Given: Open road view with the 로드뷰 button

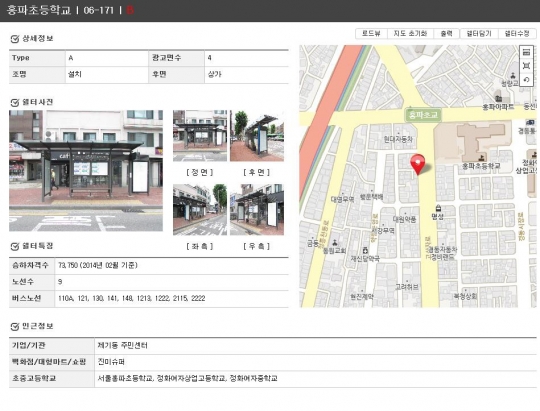Looking at the screenshot, I should tap(371, 33).
